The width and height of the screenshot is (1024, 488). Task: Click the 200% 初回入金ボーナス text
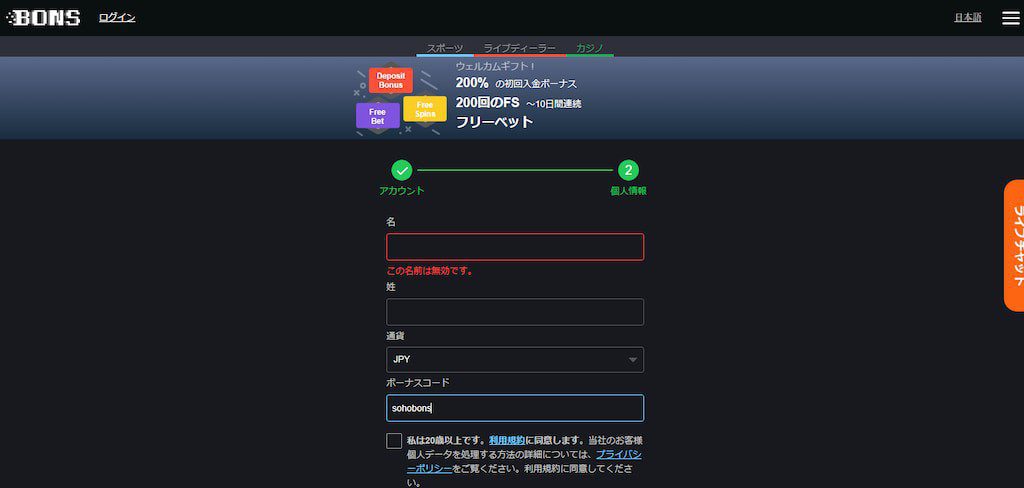[516, 84]
